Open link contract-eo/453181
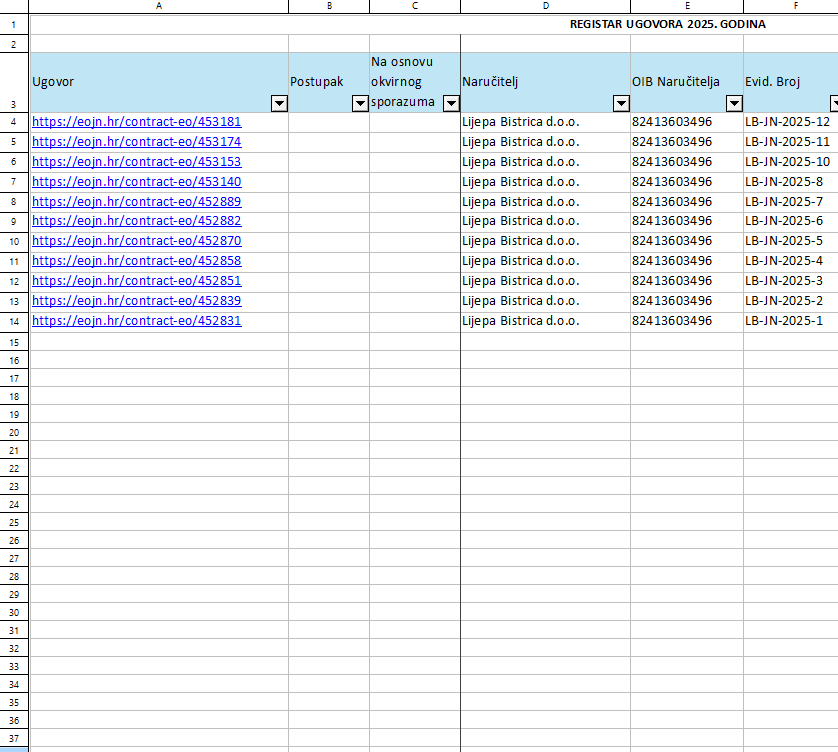 137,122
